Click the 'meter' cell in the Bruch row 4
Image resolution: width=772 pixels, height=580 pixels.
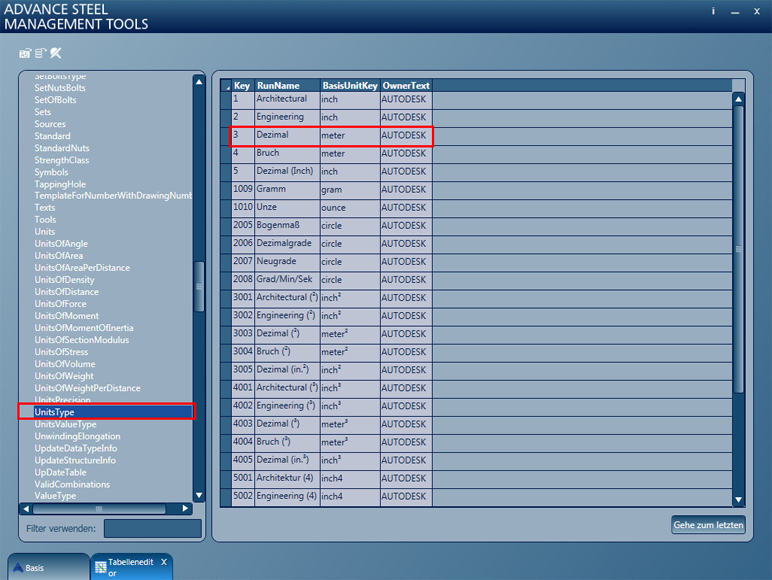(x=350, y=154)
